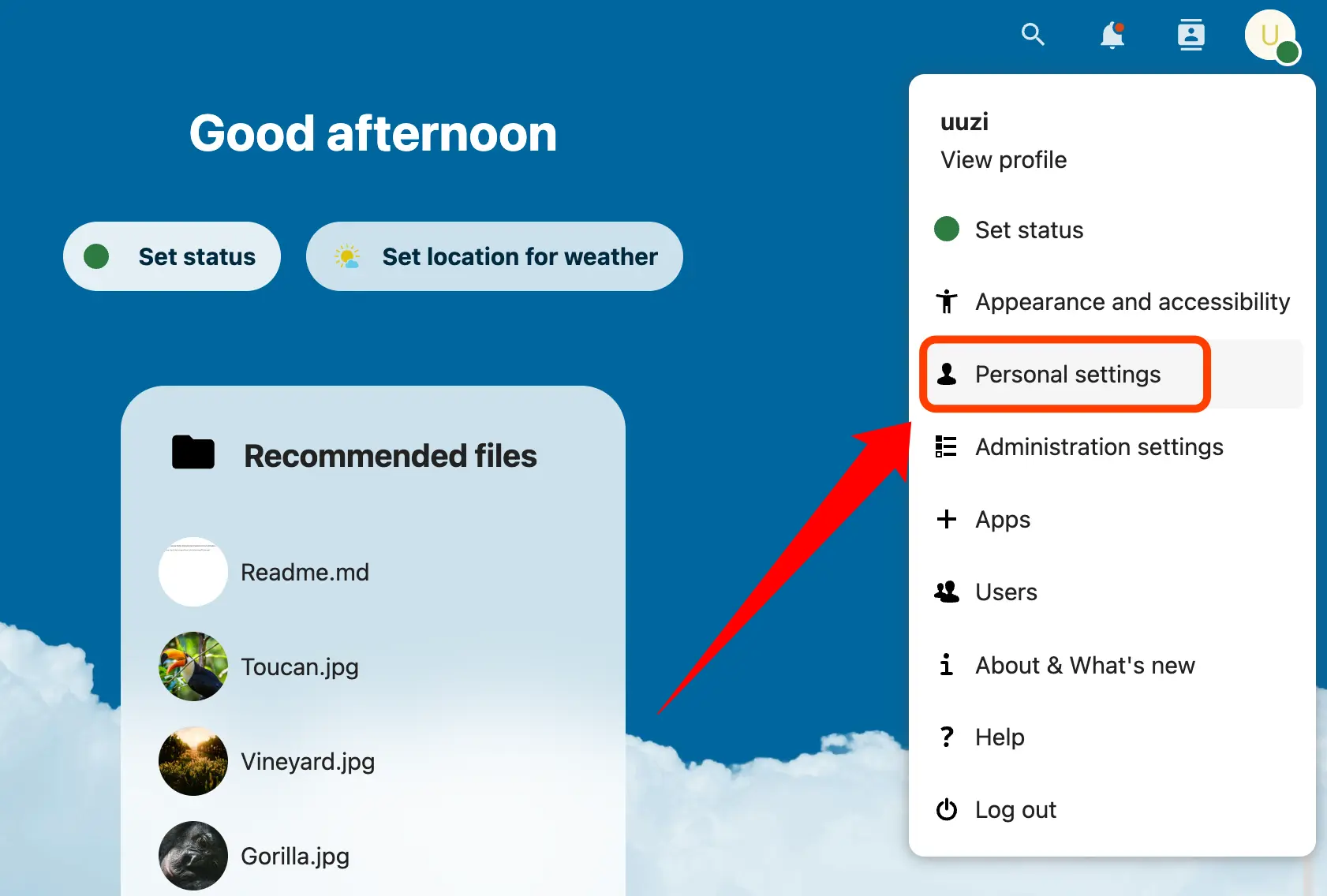Open the Contacts menu icon
The height and width of the screenshot is (896, 1327).
point(1191,35)
